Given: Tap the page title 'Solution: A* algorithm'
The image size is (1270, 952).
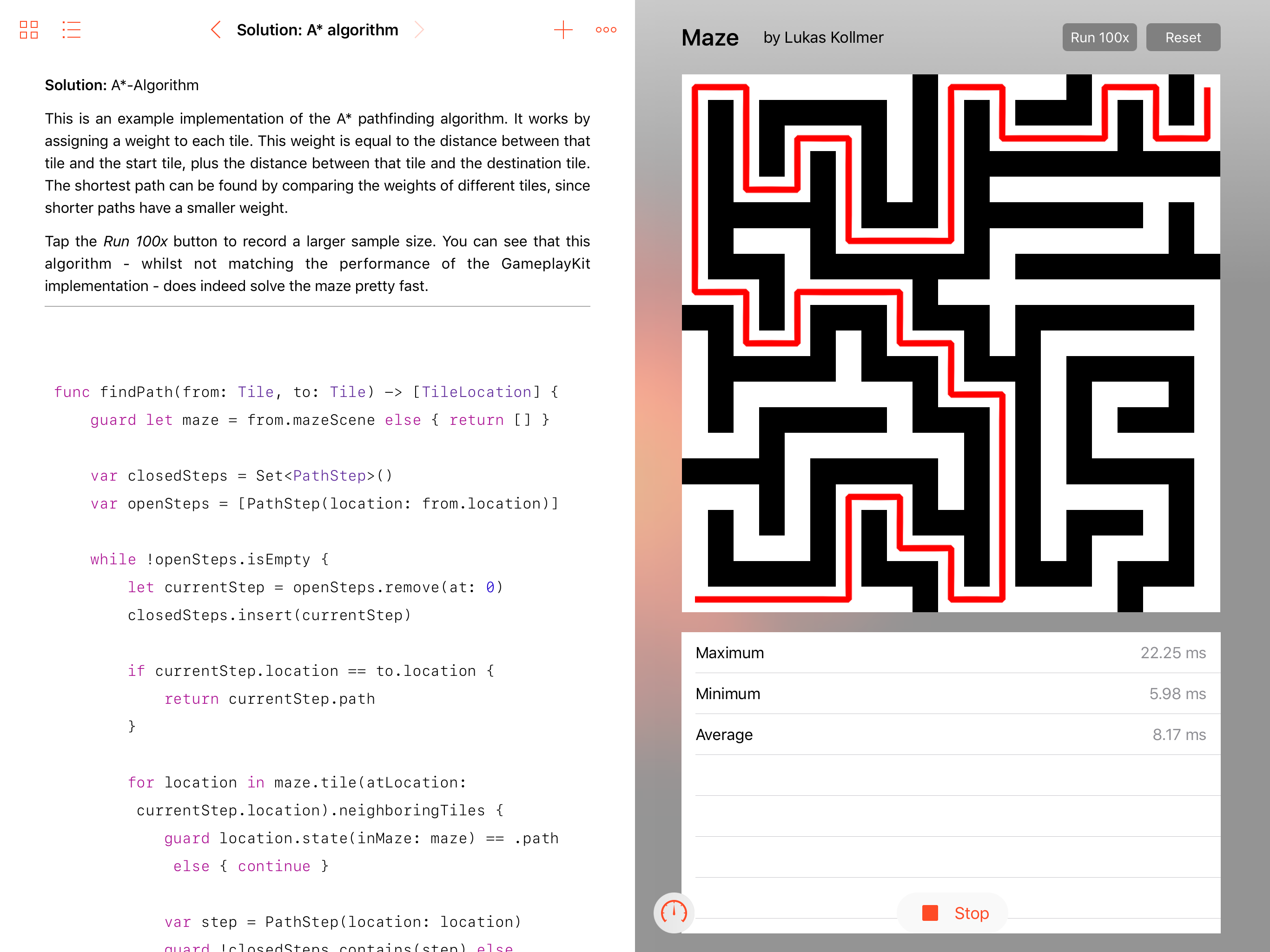Looking at the screenshot, I should coord(317,30).
